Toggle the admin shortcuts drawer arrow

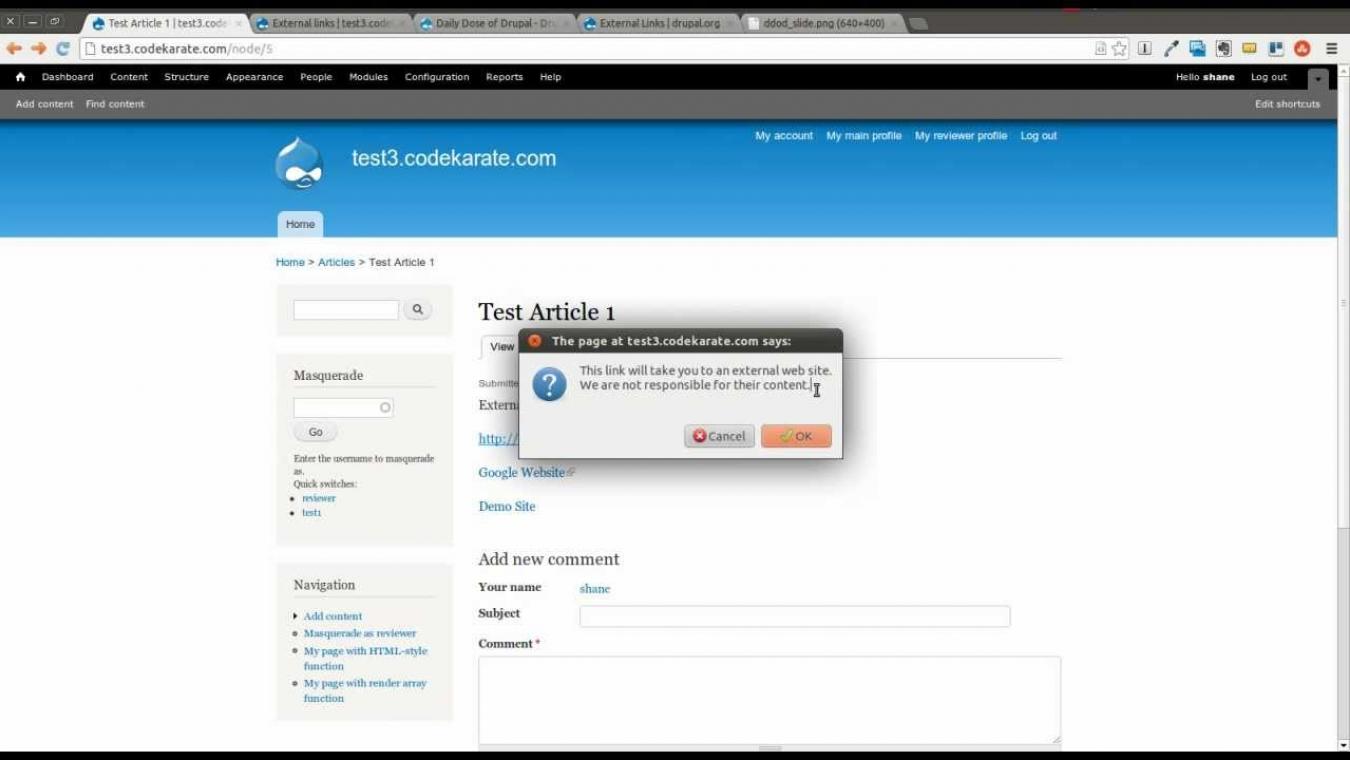click(x=1318, y=78)
